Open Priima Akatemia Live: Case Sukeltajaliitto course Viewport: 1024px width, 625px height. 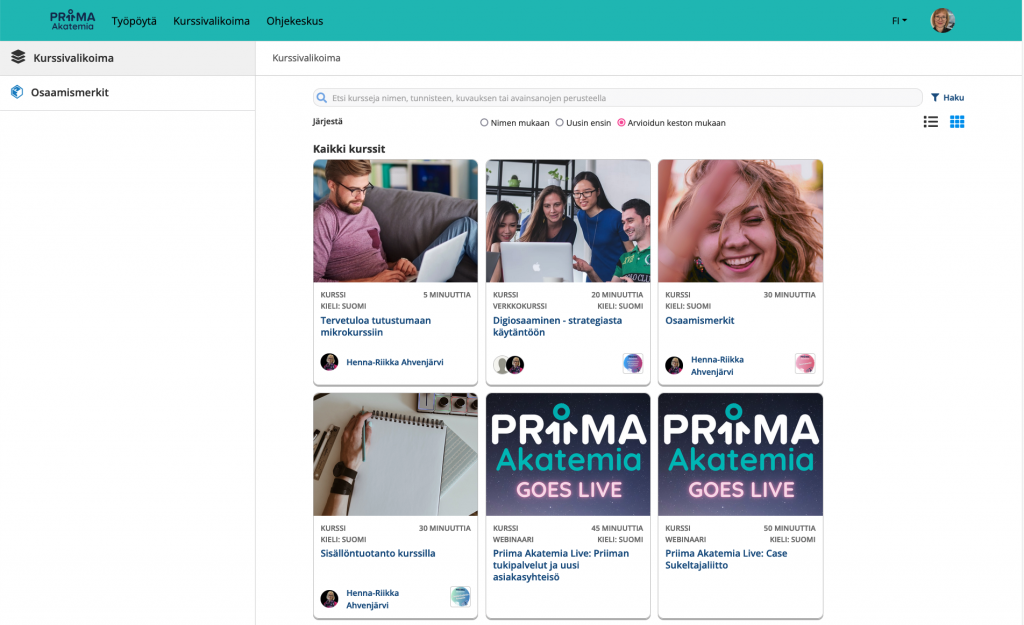726,559
